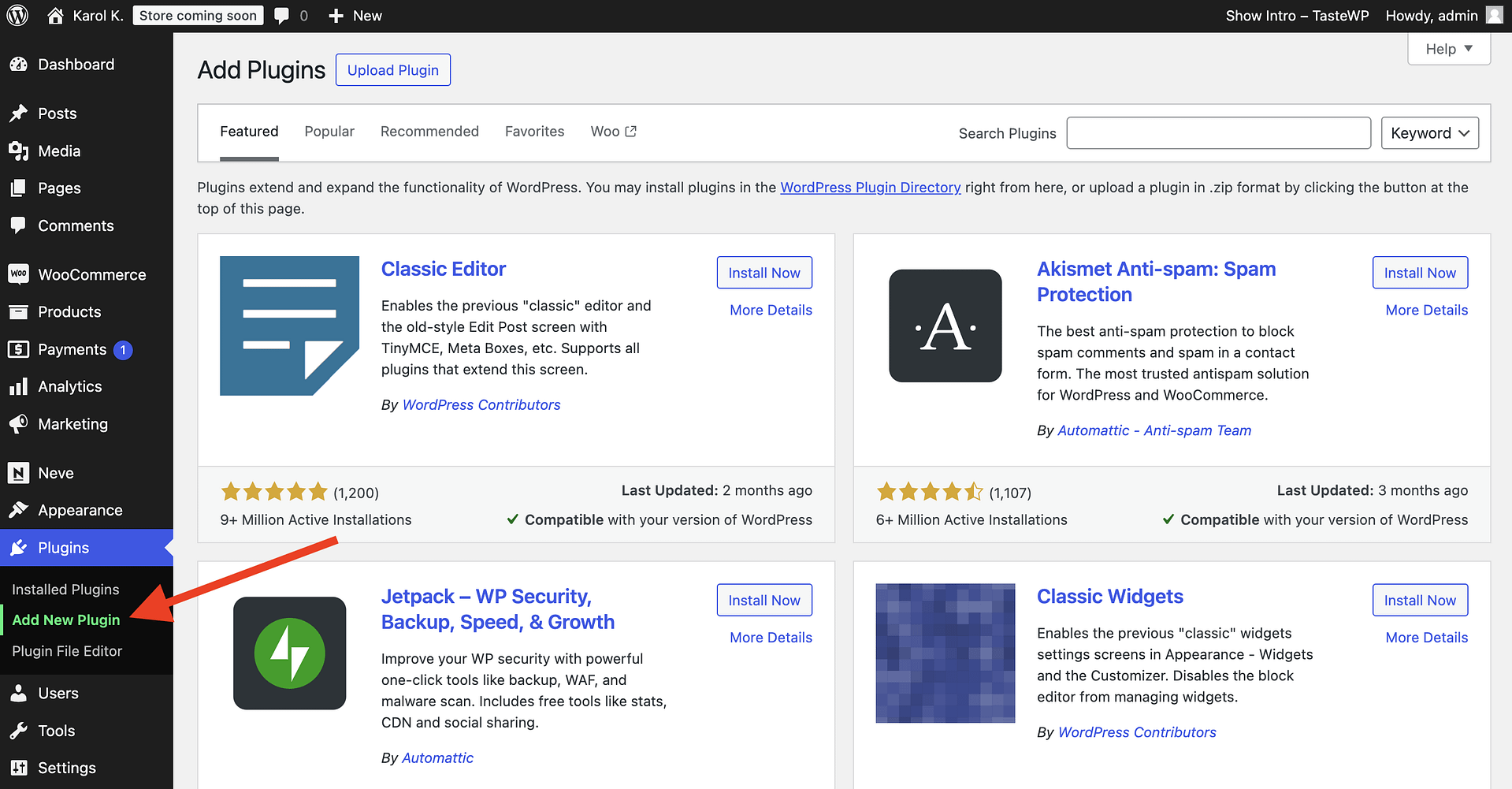Switch to the Favorites tab

coord(534,132)
